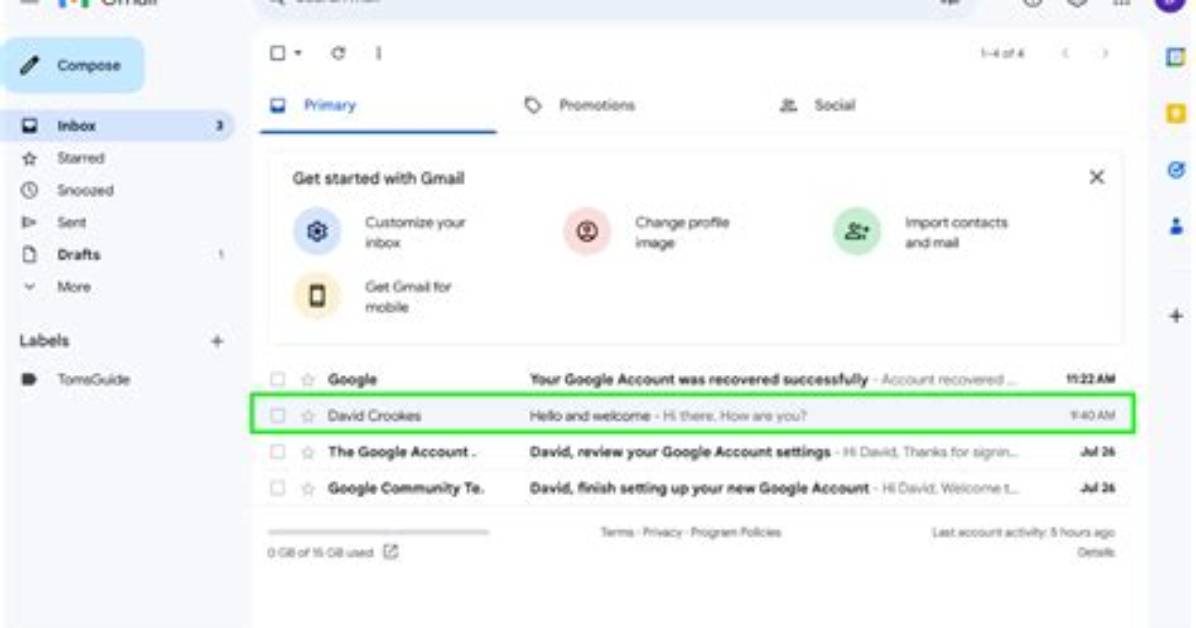The width and height of the screenshot is (1196, 628).
Task: Star The Google Account settings email
Action: point(307,452)
